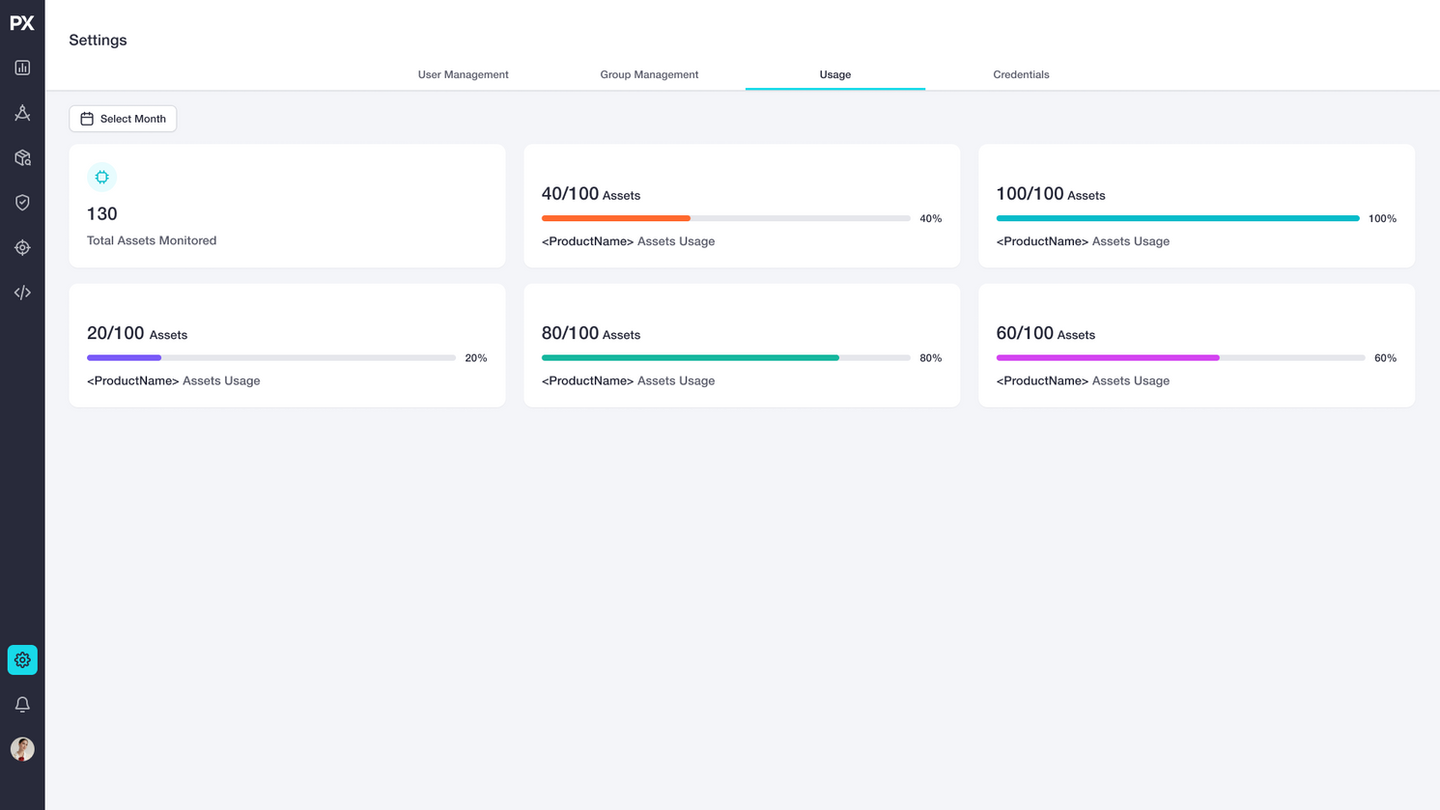Open the bar chart dashboard icon
Image resolution: width=1440 pixels, height=810 pixels.
pyautogui.click(x=22, y=68)
